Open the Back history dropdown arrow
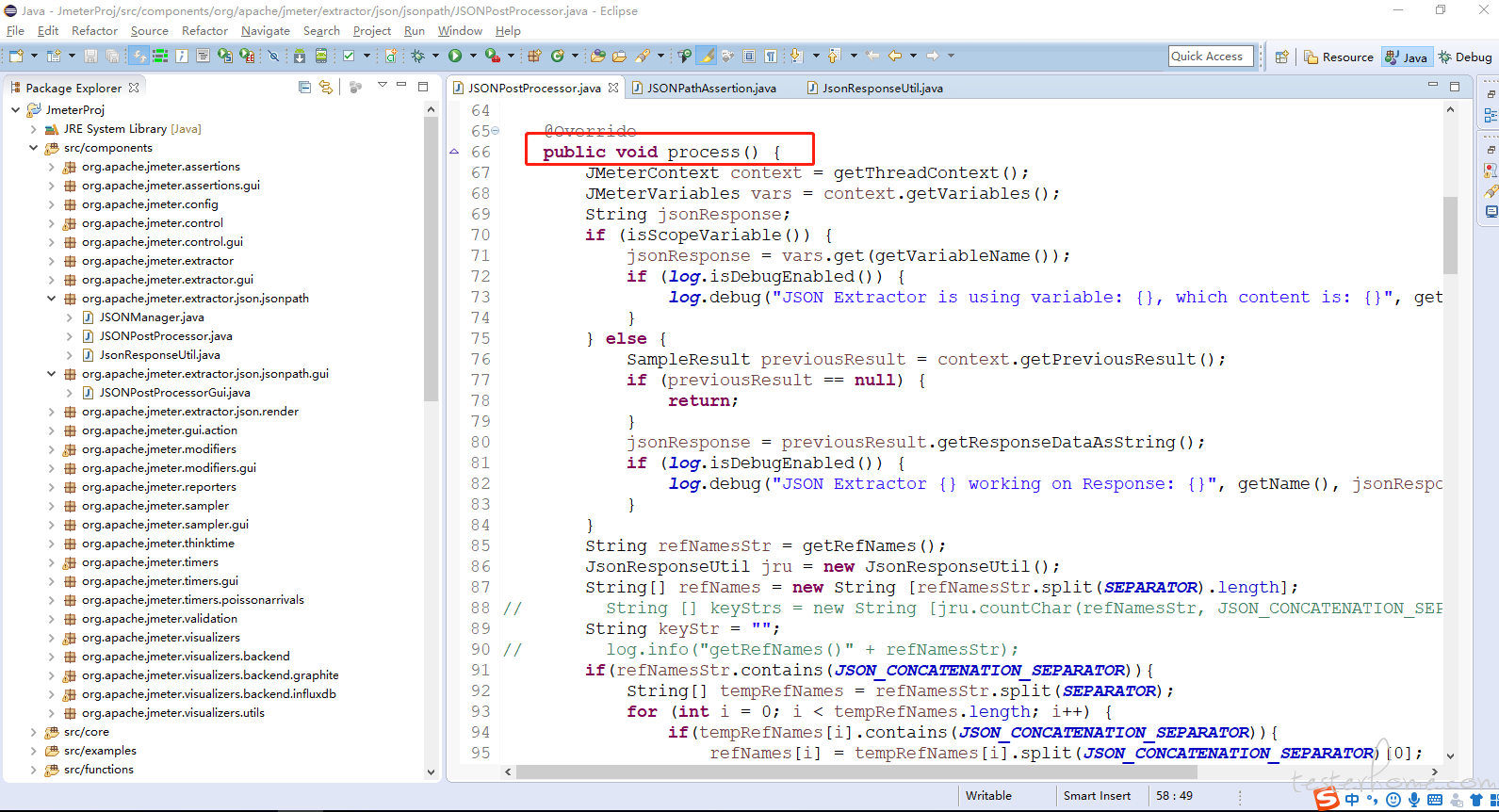 click(x=914, y=57)
